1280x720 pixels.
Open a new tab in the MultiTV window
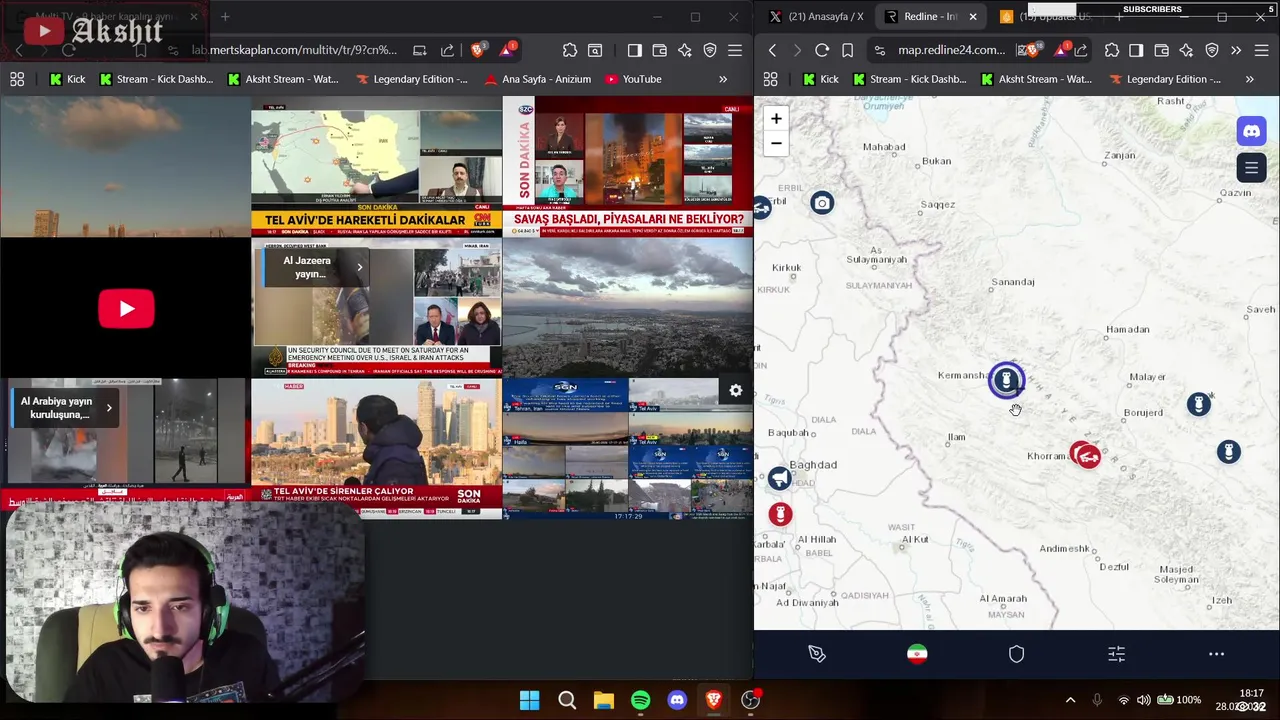225,17
